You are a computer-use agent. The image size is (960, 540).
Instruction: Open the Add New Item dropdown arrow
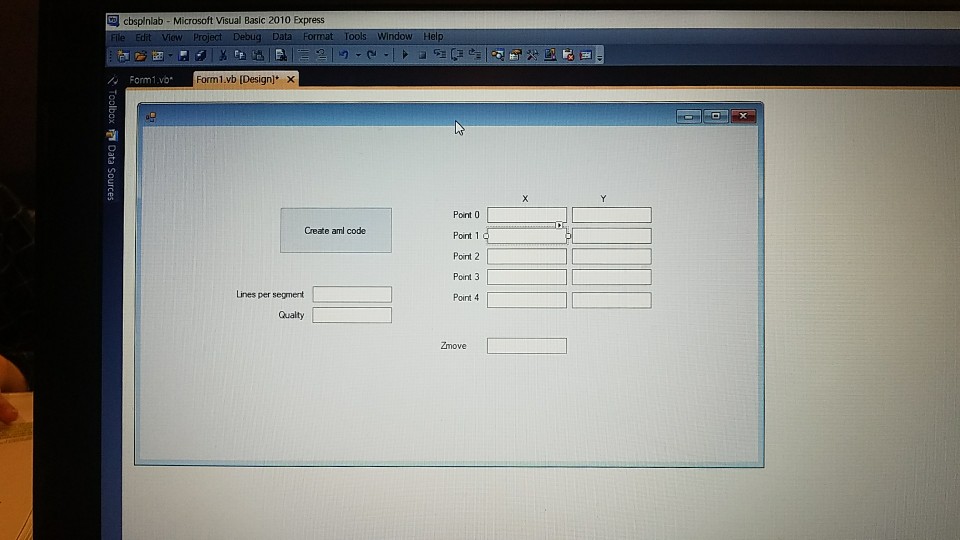(x=170, y=56)
